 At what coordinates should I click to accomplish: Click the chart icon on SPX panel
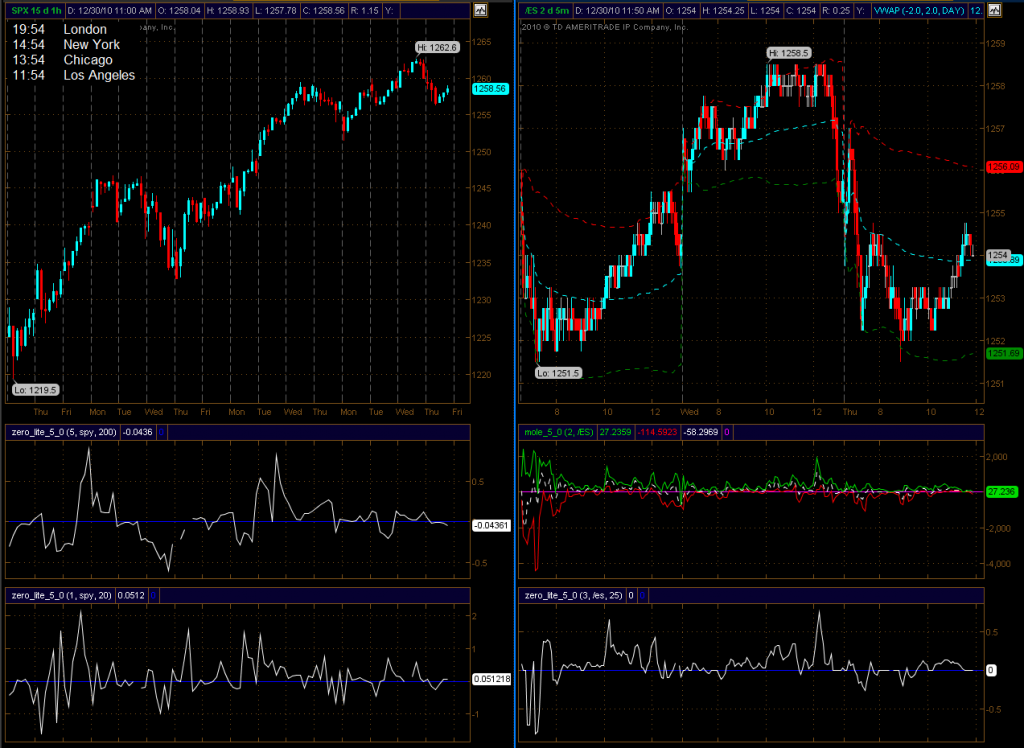coord(481,10)
